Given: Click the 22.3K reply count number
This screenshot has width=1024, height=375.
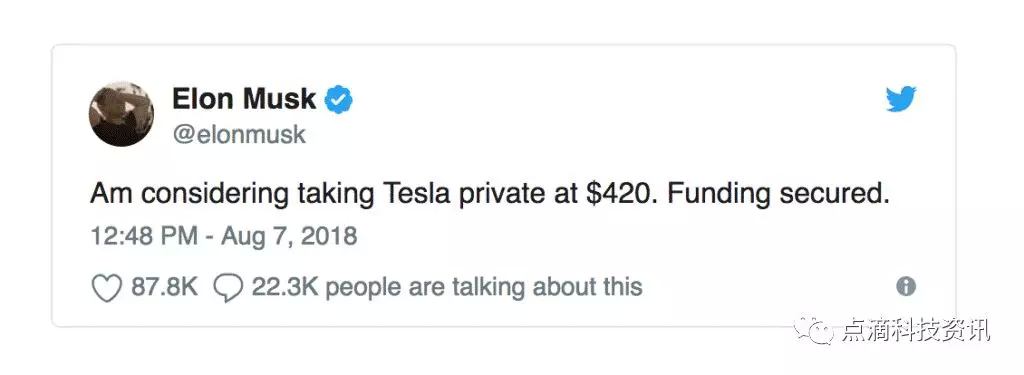Looking at the screenshot, I should pos(285,287).
